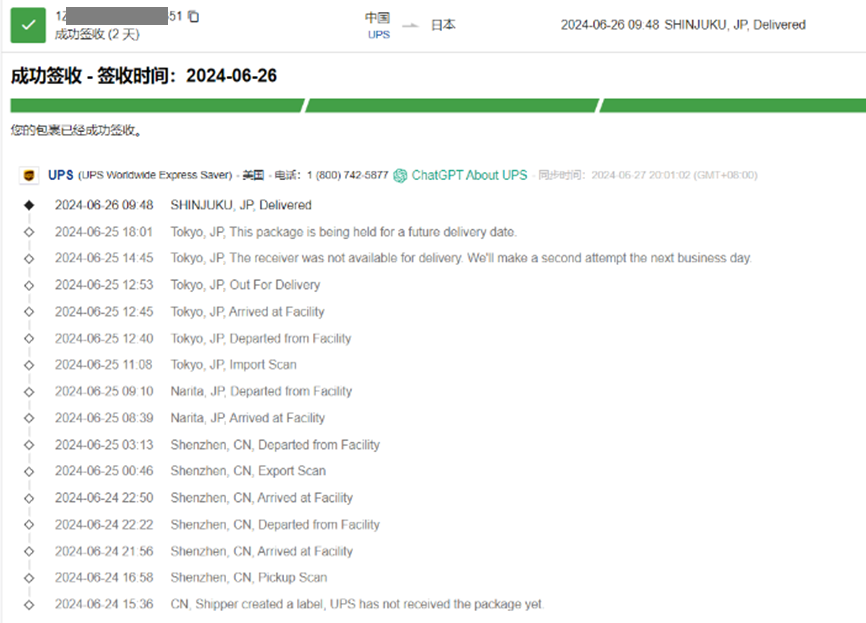Click the timestamp 2024-06-24 22:22
This screenshot has width=866, height=623.
[x=104, y=524]
